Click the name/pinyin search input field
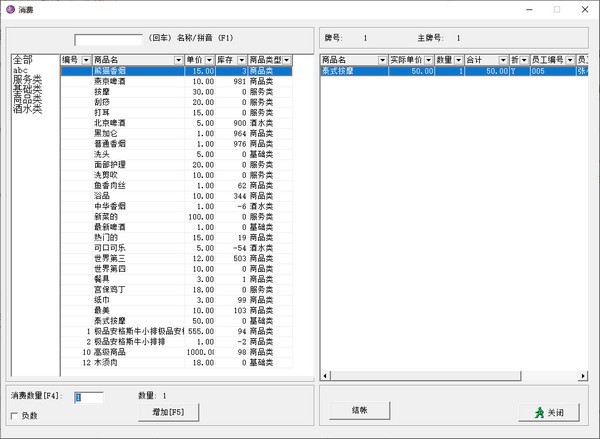This screenshot has height=439, width=600. click(x=108, y=39)
